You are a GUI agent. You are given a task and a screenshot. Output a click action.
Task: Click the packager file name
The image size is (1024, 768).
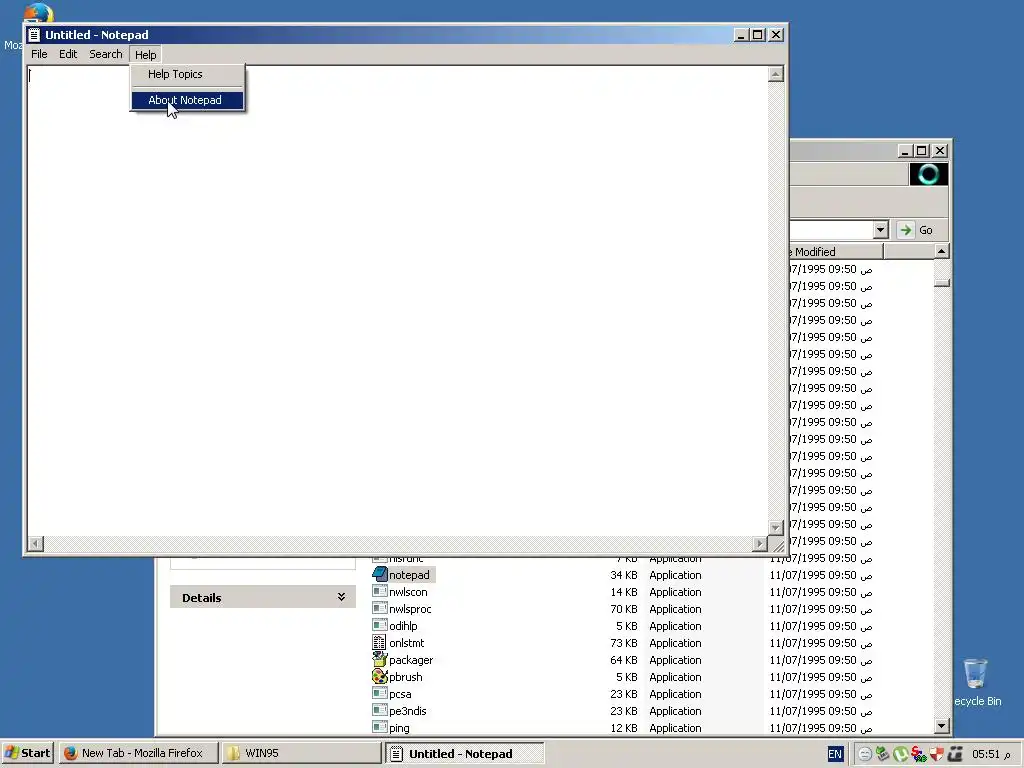[411, 660]
